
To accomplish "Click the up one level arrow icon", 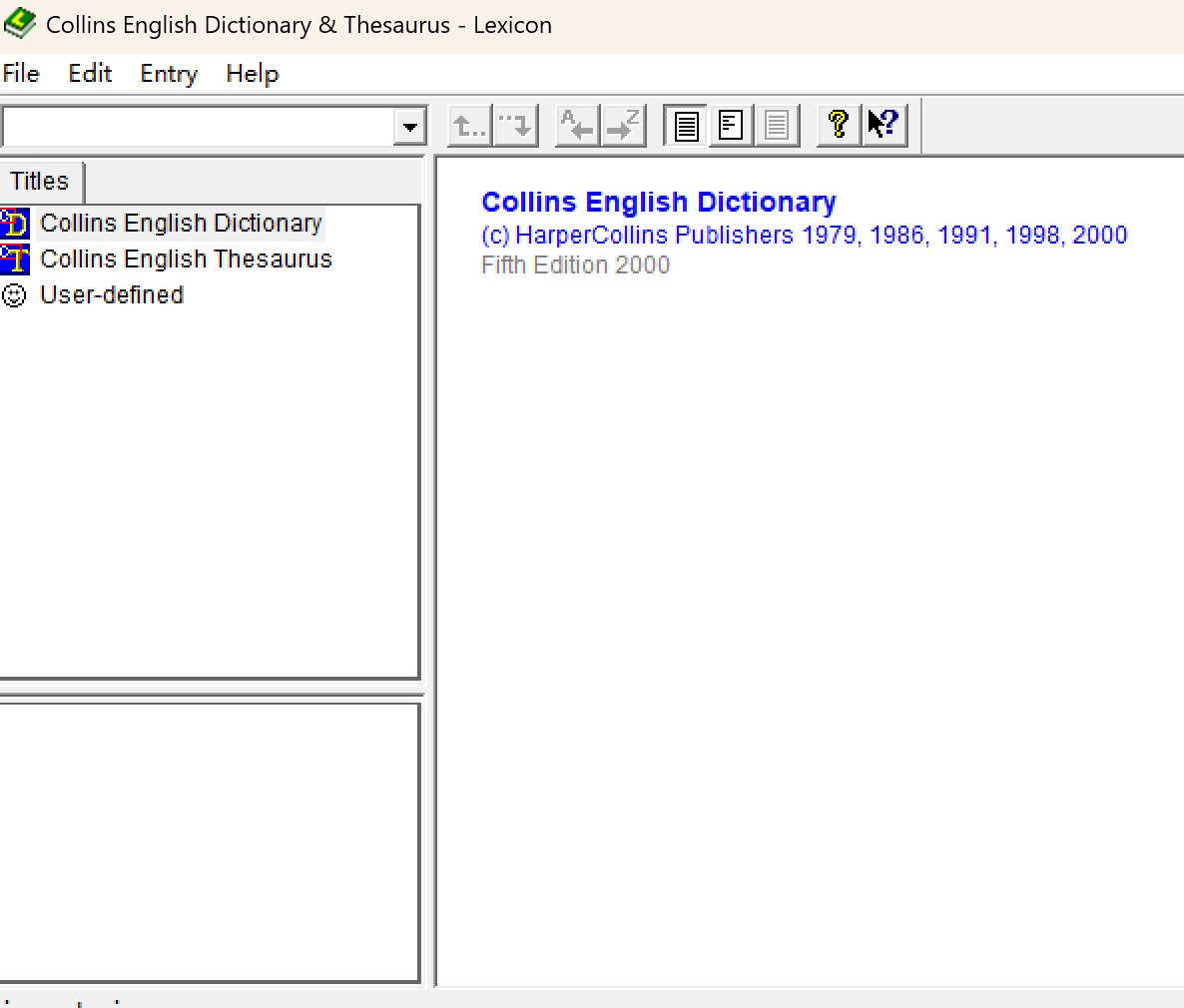I will [469, 126].
